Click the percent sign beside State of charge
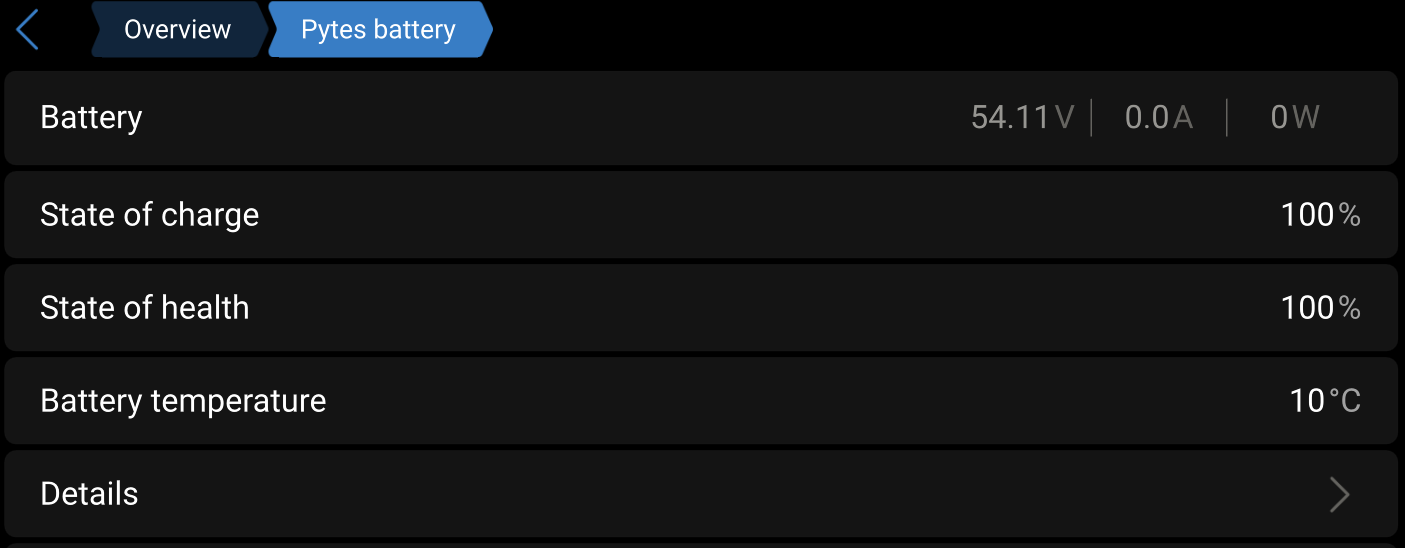1405x548 pixels. pyautogui.click(x=1350, y=215)
